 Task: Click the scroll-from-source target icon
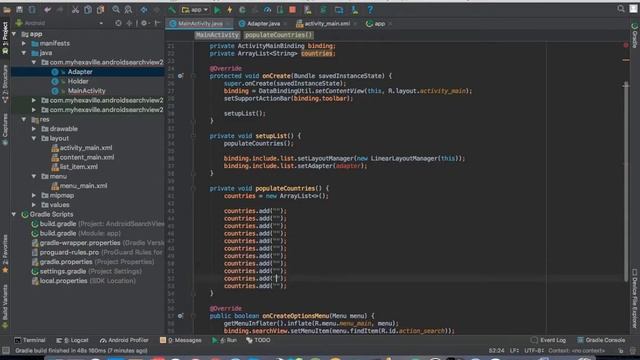pos(118,23)
